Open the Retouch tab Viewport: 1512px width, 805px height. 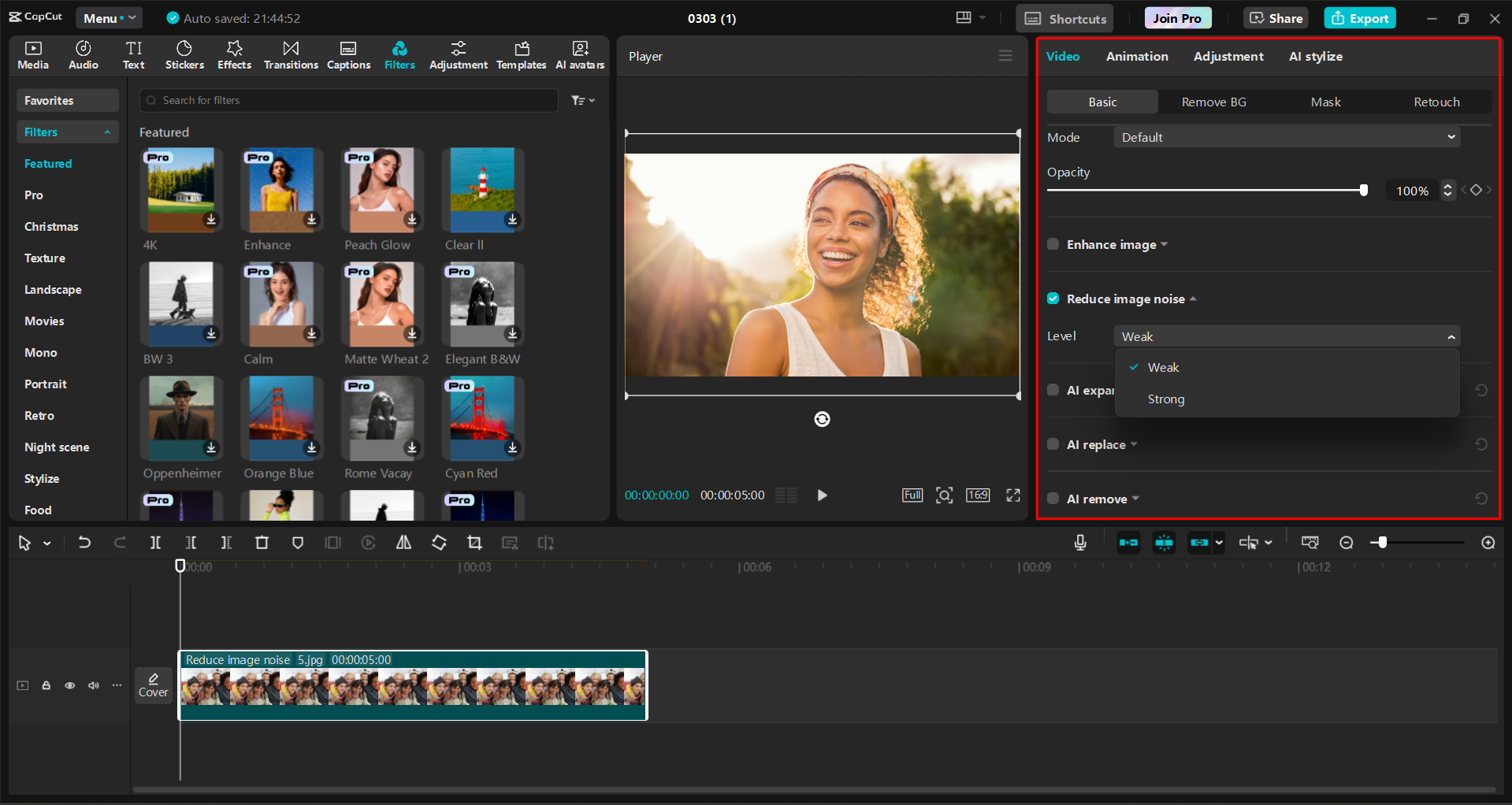[x=1436, y=102]
